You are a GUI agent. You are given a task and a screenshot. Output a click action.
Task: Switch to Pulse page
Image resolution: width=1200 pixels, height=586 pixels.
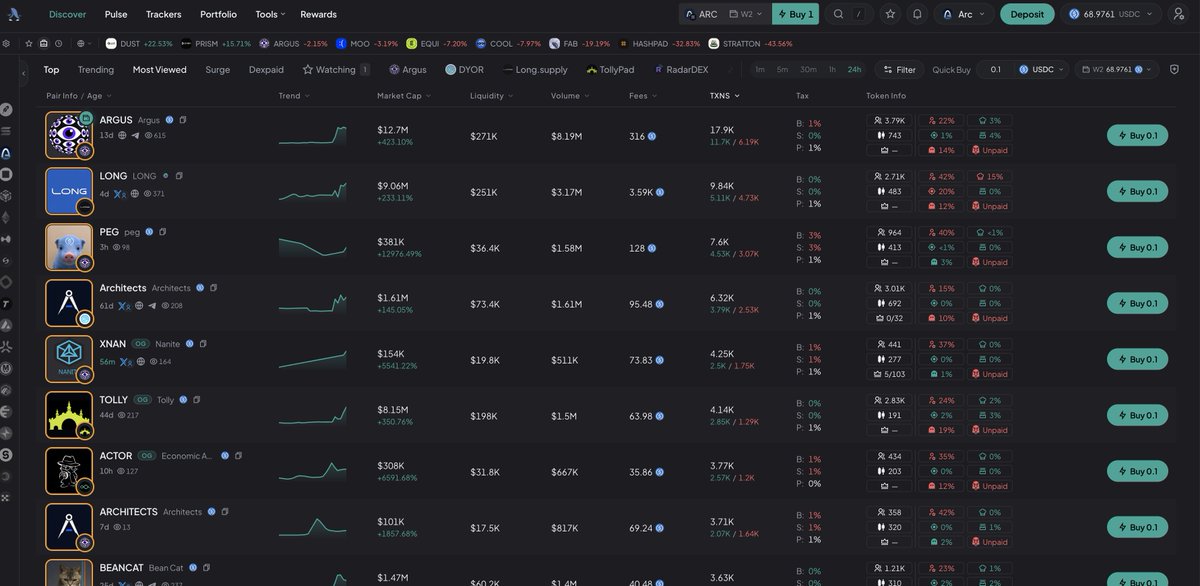pos(116,14)
